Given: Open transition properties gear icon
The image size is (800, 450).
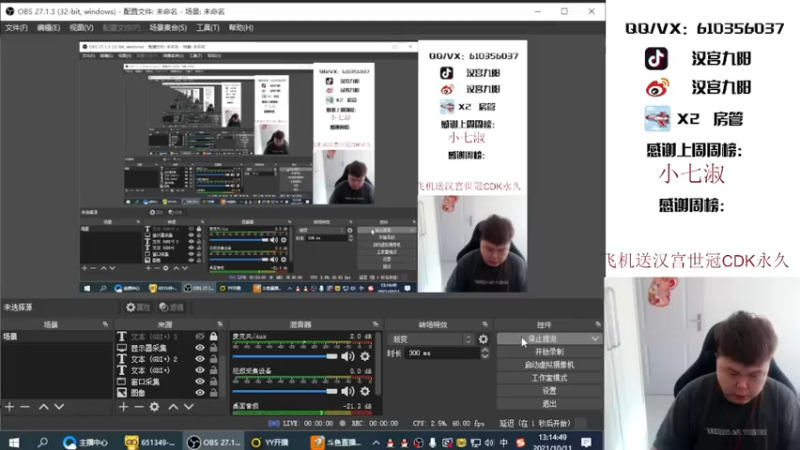Looking at the screenshot, I should (483, 339).
